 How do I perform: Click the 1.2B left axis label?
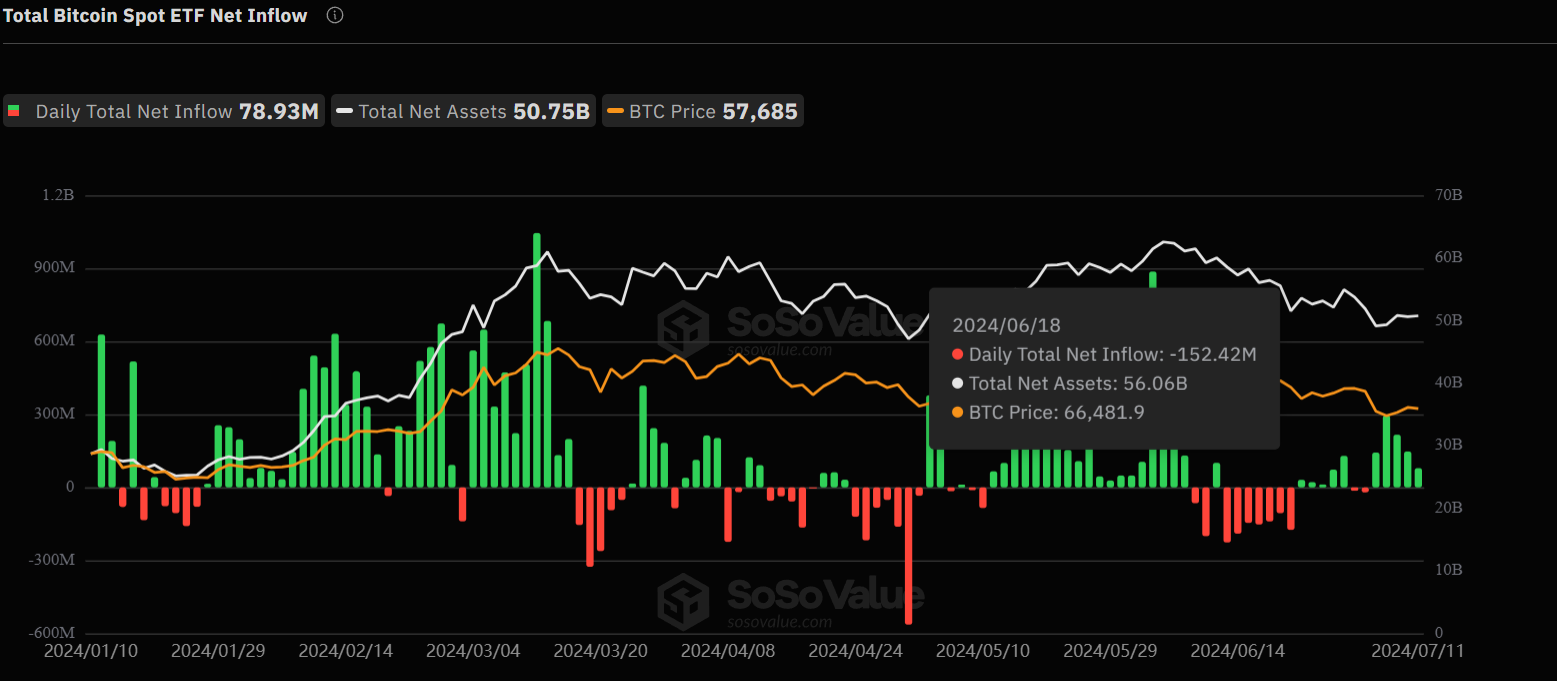[x=57, y=196]
